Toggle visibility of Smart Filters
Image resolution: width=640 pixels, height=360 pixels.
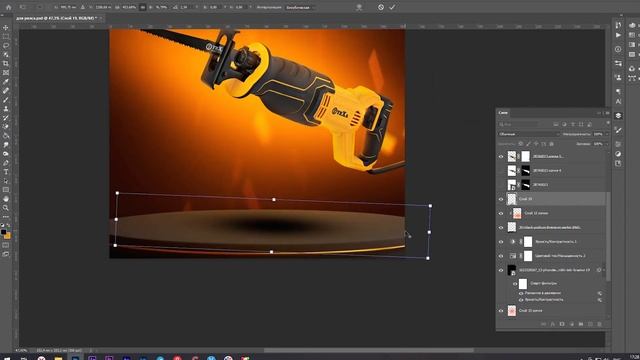pyautogui.click(x=515, y=284)
